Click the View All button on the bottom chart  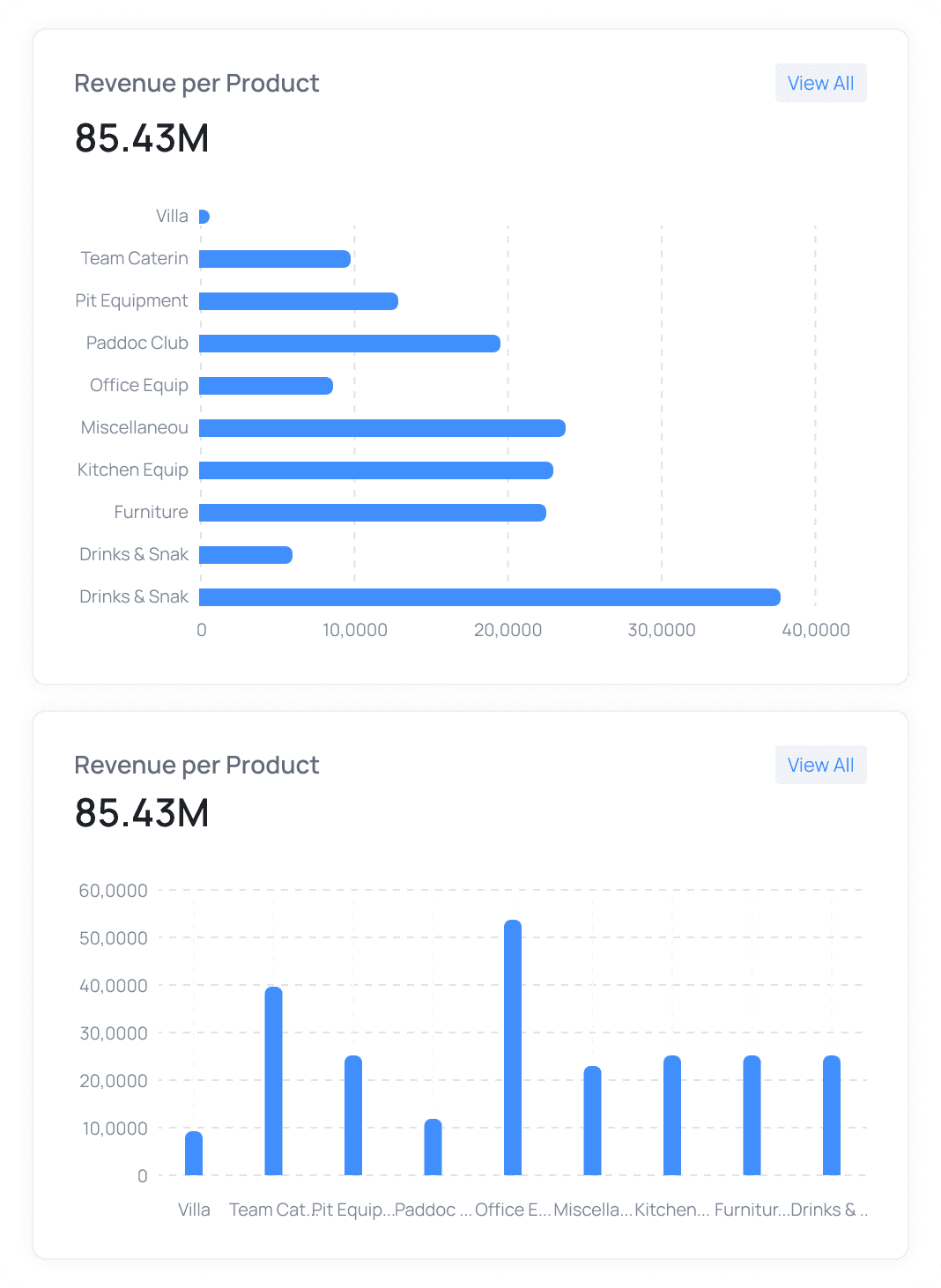coord(819,765)
